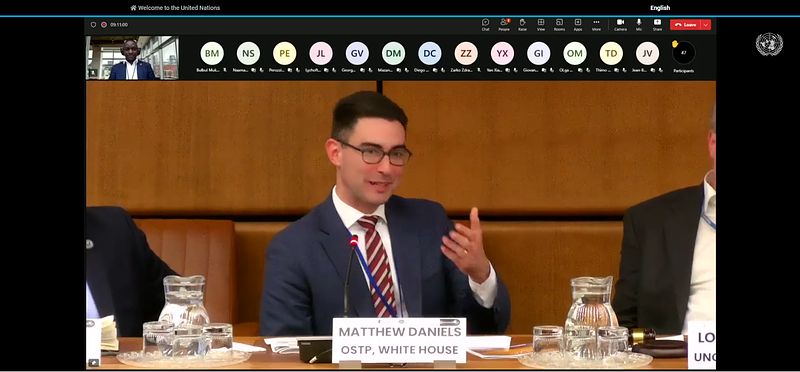800x372 pixels.
Task: Expand the 47 Participants overflow circle
Action: pyautogui.click(x=683, y=53)
